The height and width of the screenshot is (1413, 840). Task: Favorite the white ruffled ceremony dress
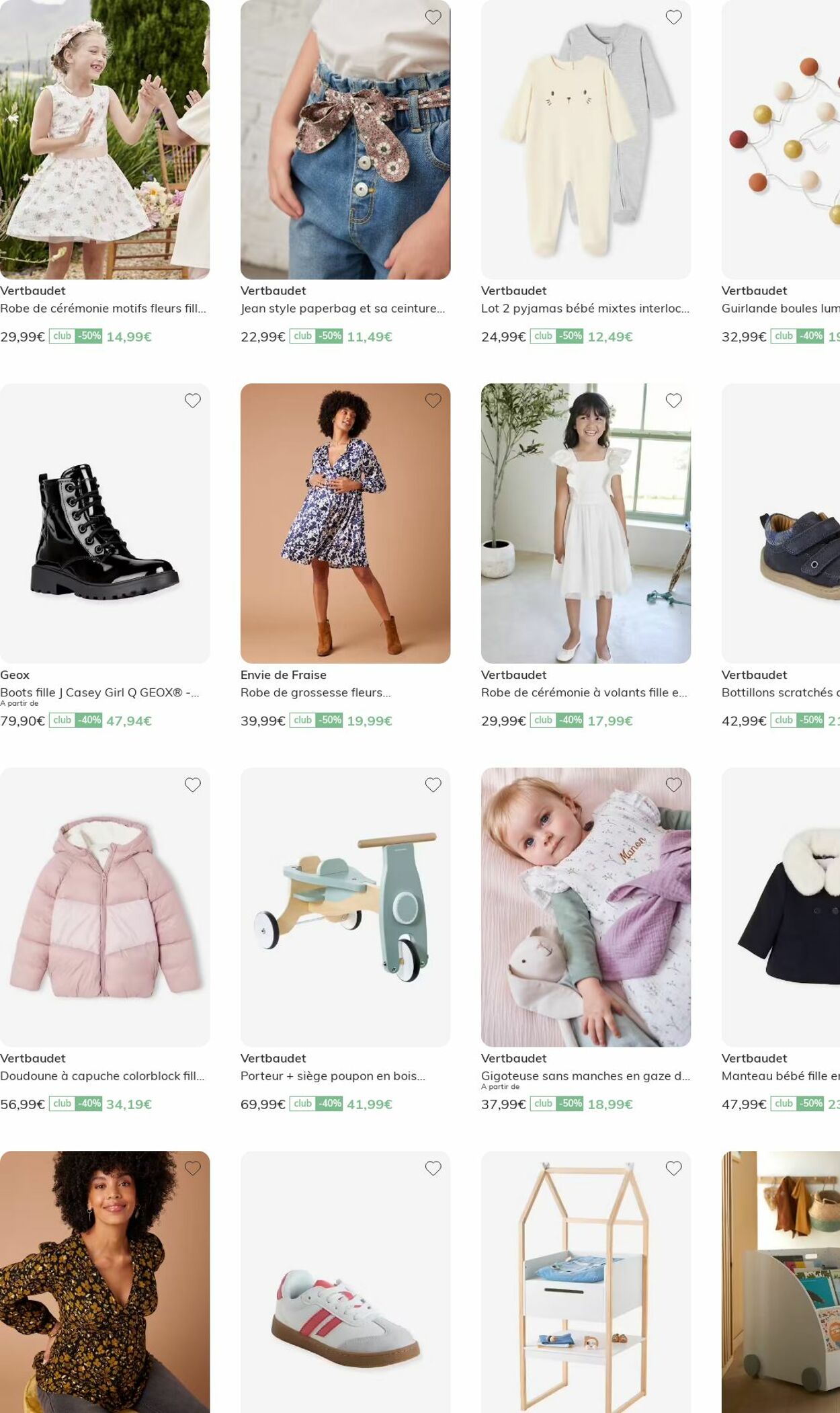tap(673, 401)
